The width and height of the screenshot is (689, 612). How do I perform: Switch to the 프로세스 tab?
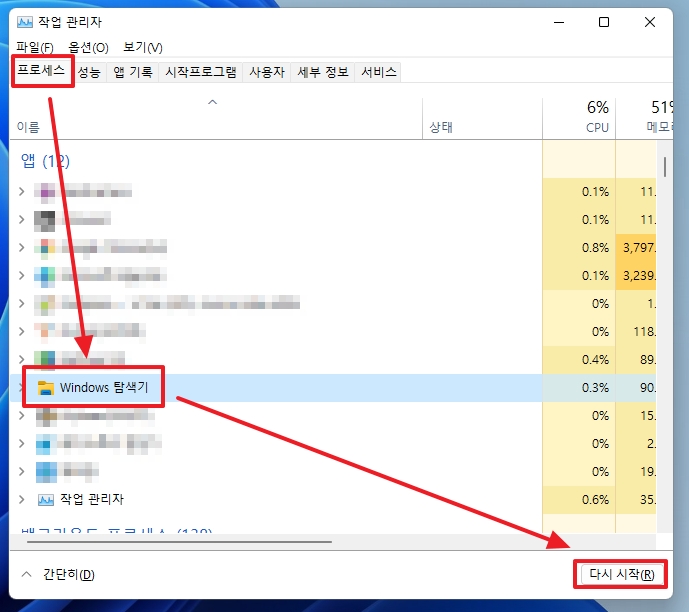[x=41, y=70]
